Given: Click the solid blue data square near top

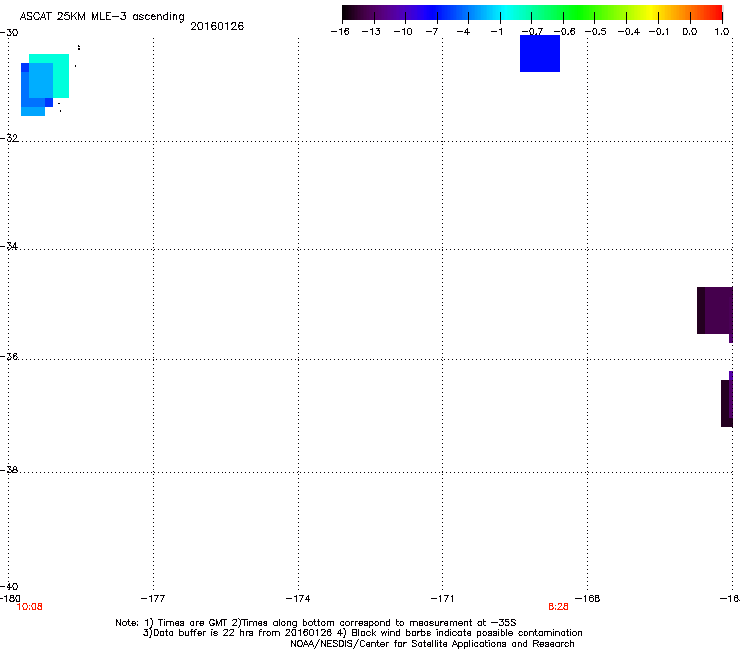Looking at the screenshot, I should point(540,53).
